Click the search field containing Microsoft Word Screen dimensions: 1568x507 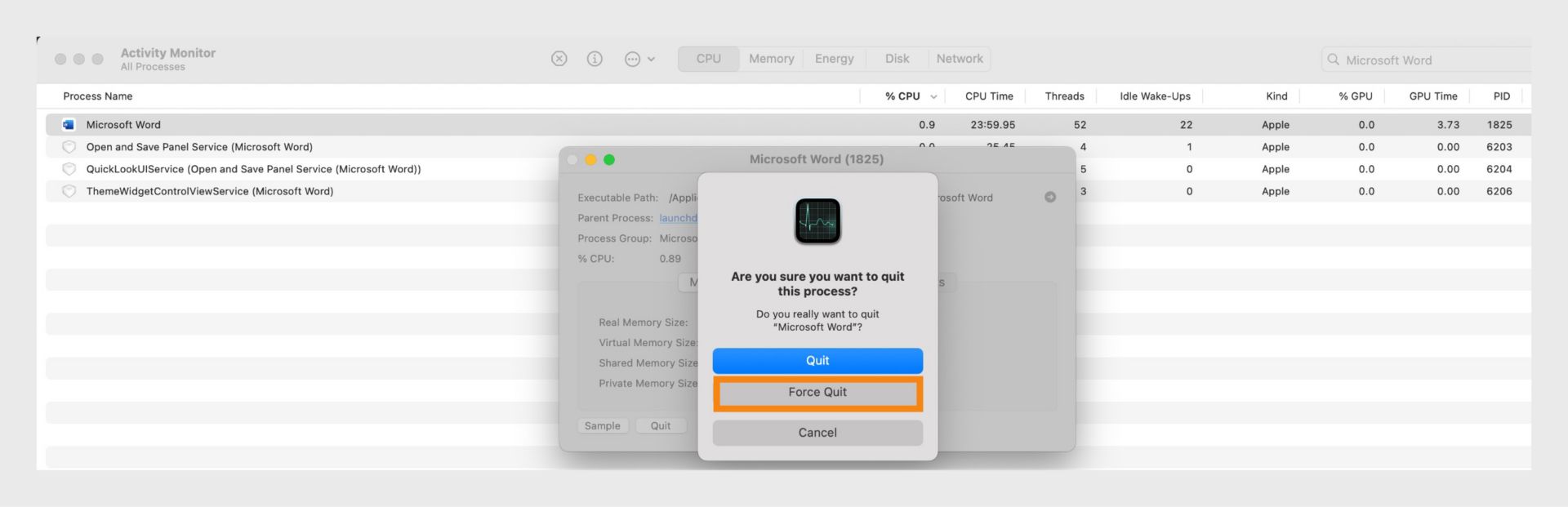pos(1426,60)
